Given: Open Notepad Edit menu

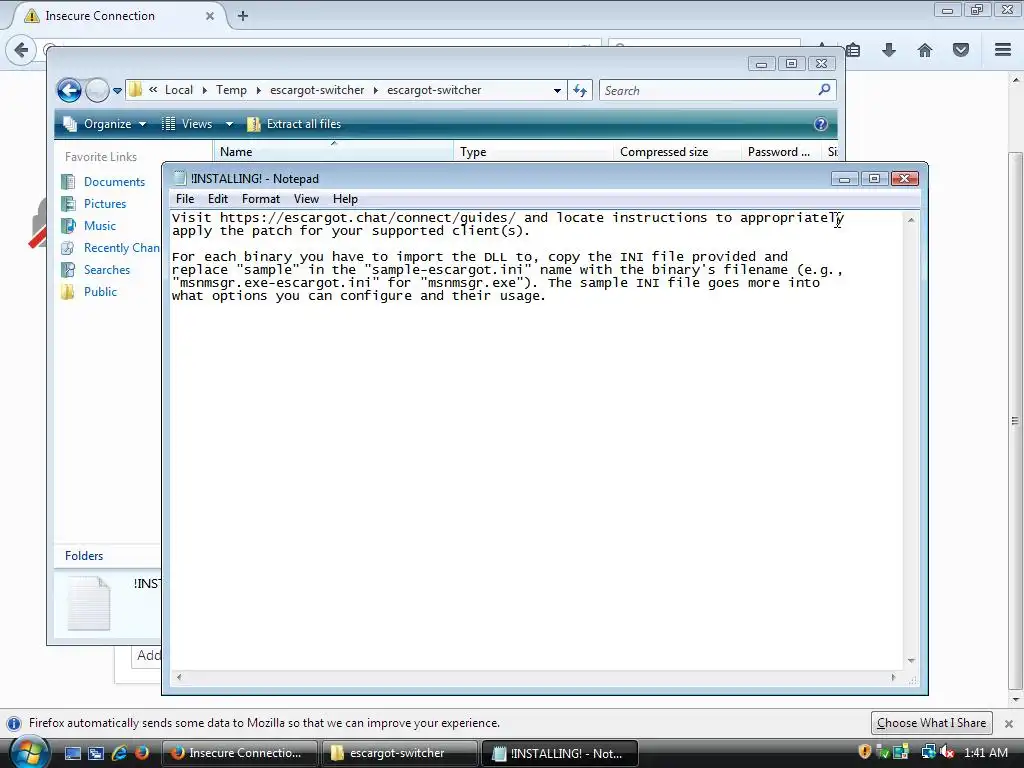Looking at the screenshot, I should 217,199.
